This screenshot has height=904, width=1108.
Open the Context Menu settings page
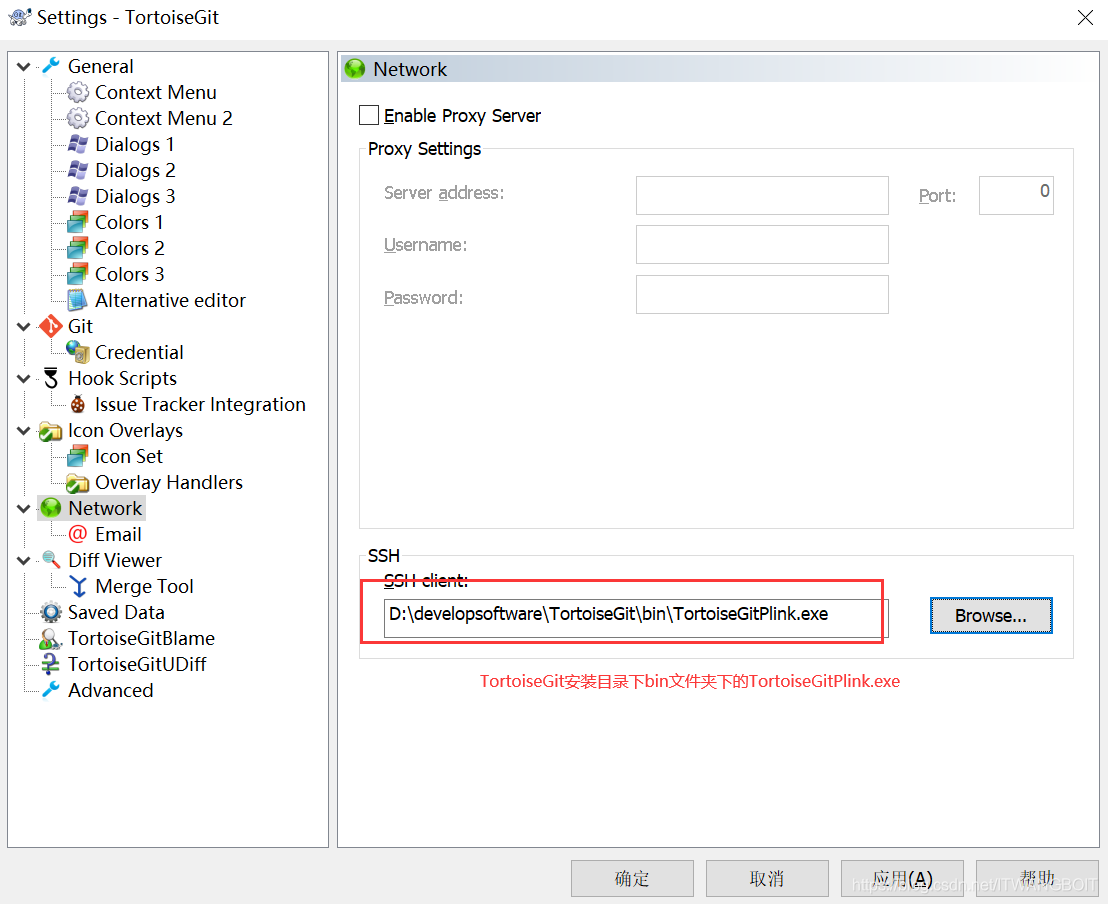point(155,92)
